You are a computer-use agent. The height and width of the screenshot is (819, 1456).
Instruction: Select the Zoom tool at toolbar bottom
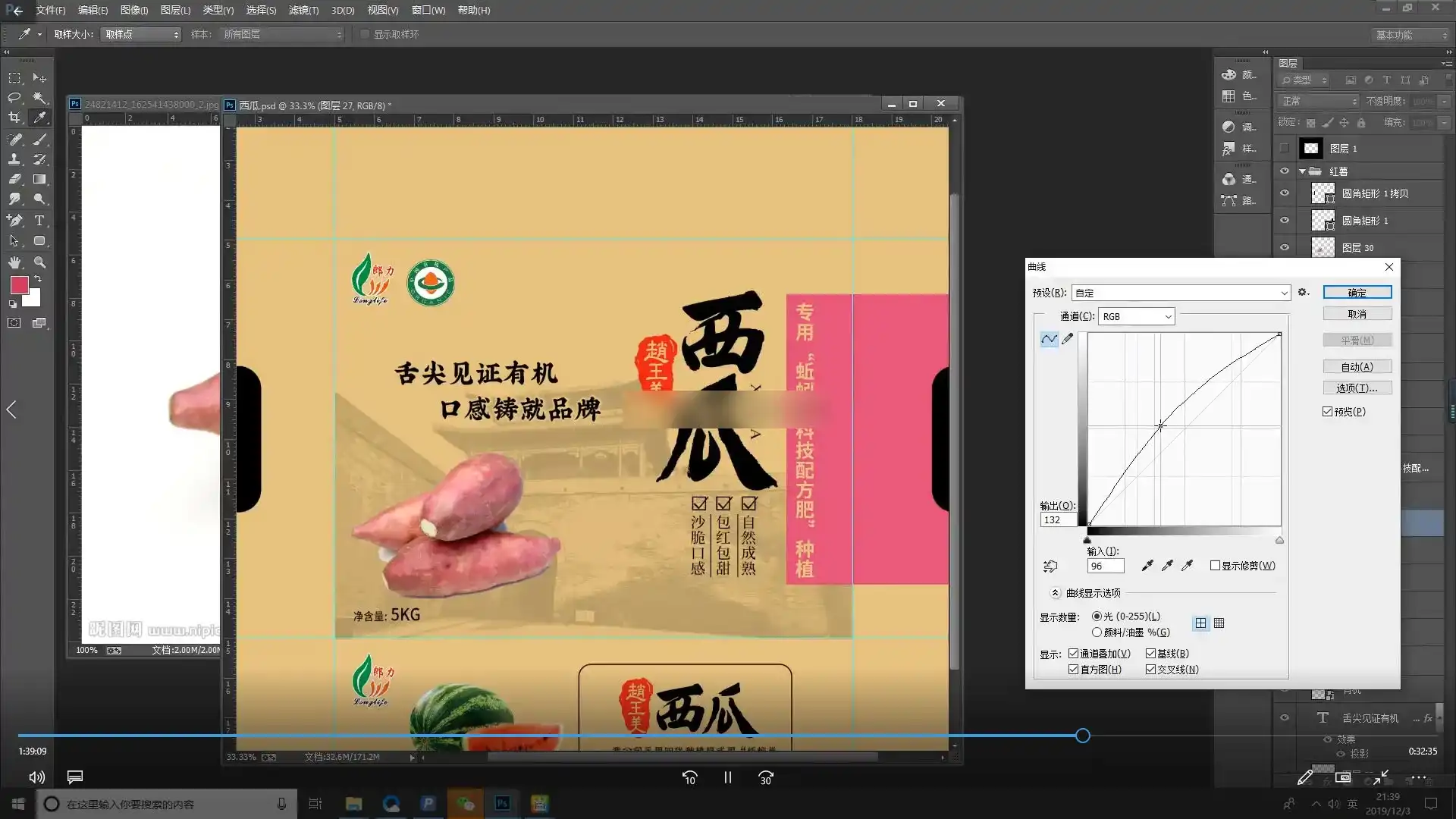(x=39, y=262)
